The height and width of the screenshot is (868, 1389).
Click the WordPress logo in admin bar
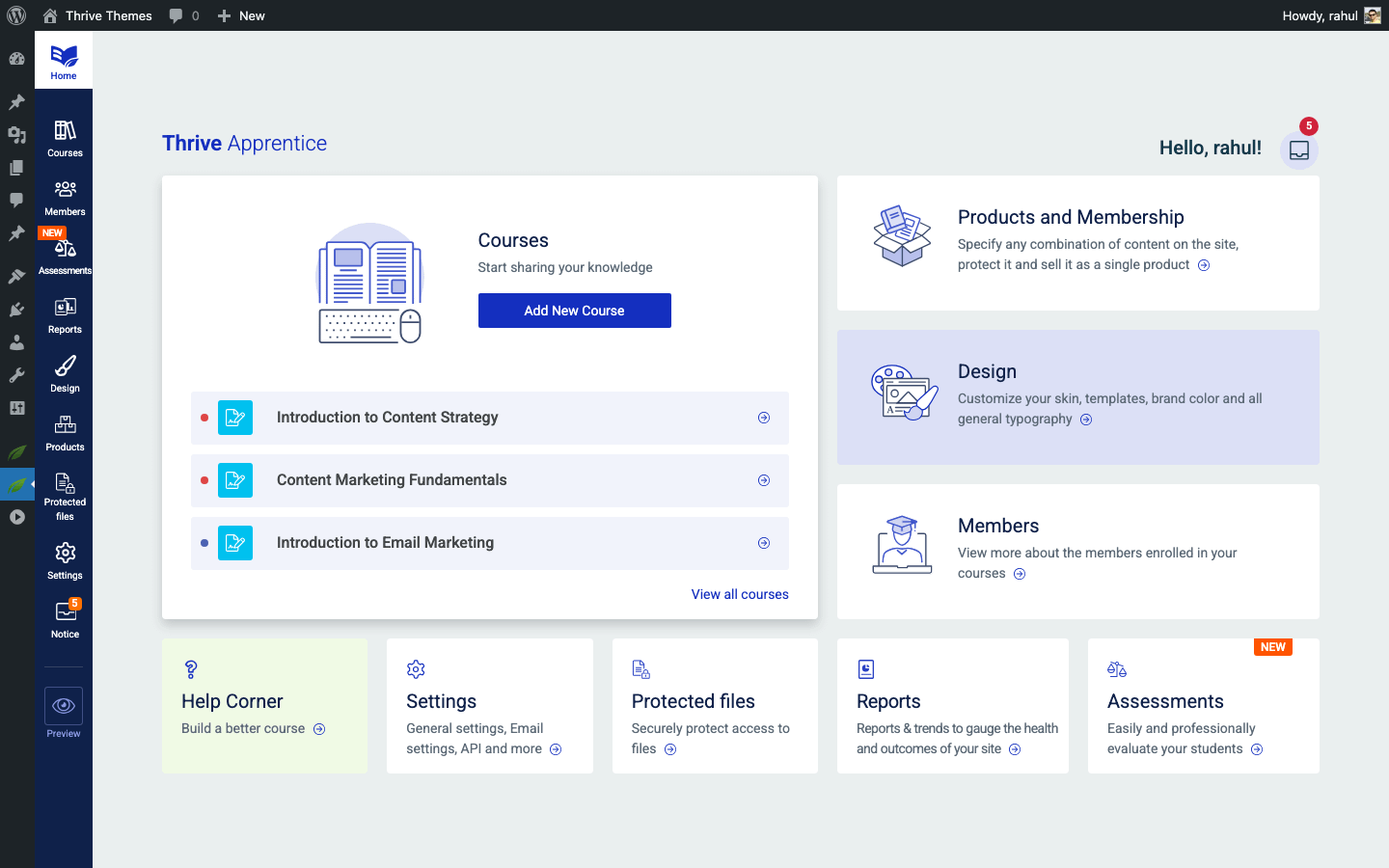[x=16, y=15]
